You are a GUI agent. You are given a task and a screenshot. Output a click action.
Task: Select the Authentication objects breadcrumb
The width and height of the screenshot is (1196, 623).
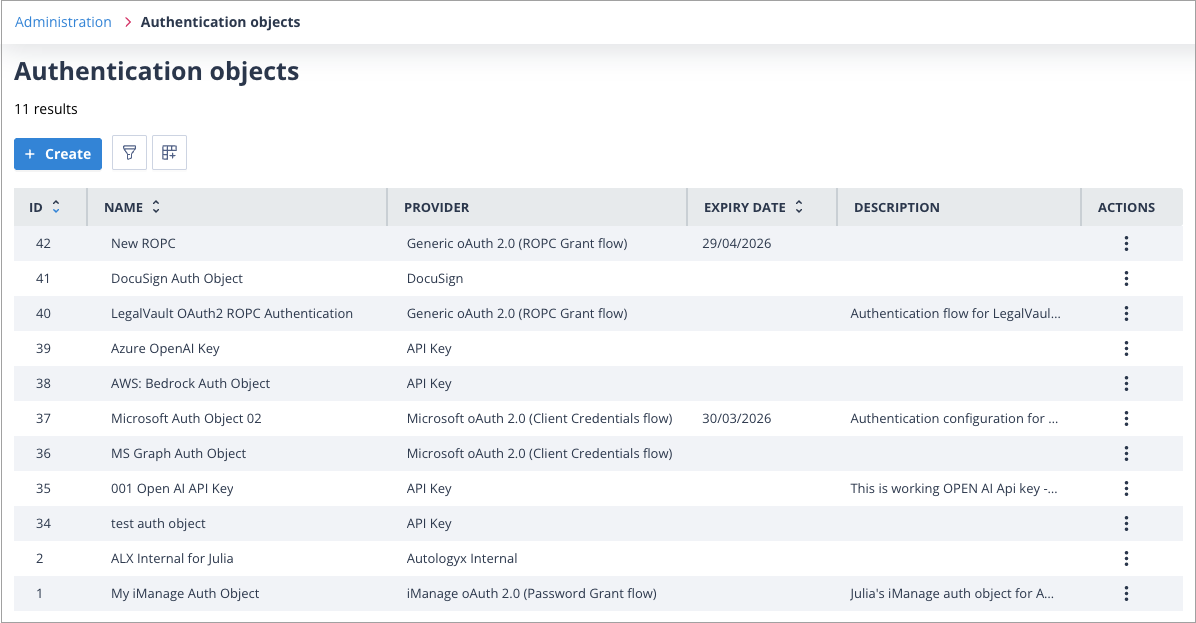click(220, 22)
